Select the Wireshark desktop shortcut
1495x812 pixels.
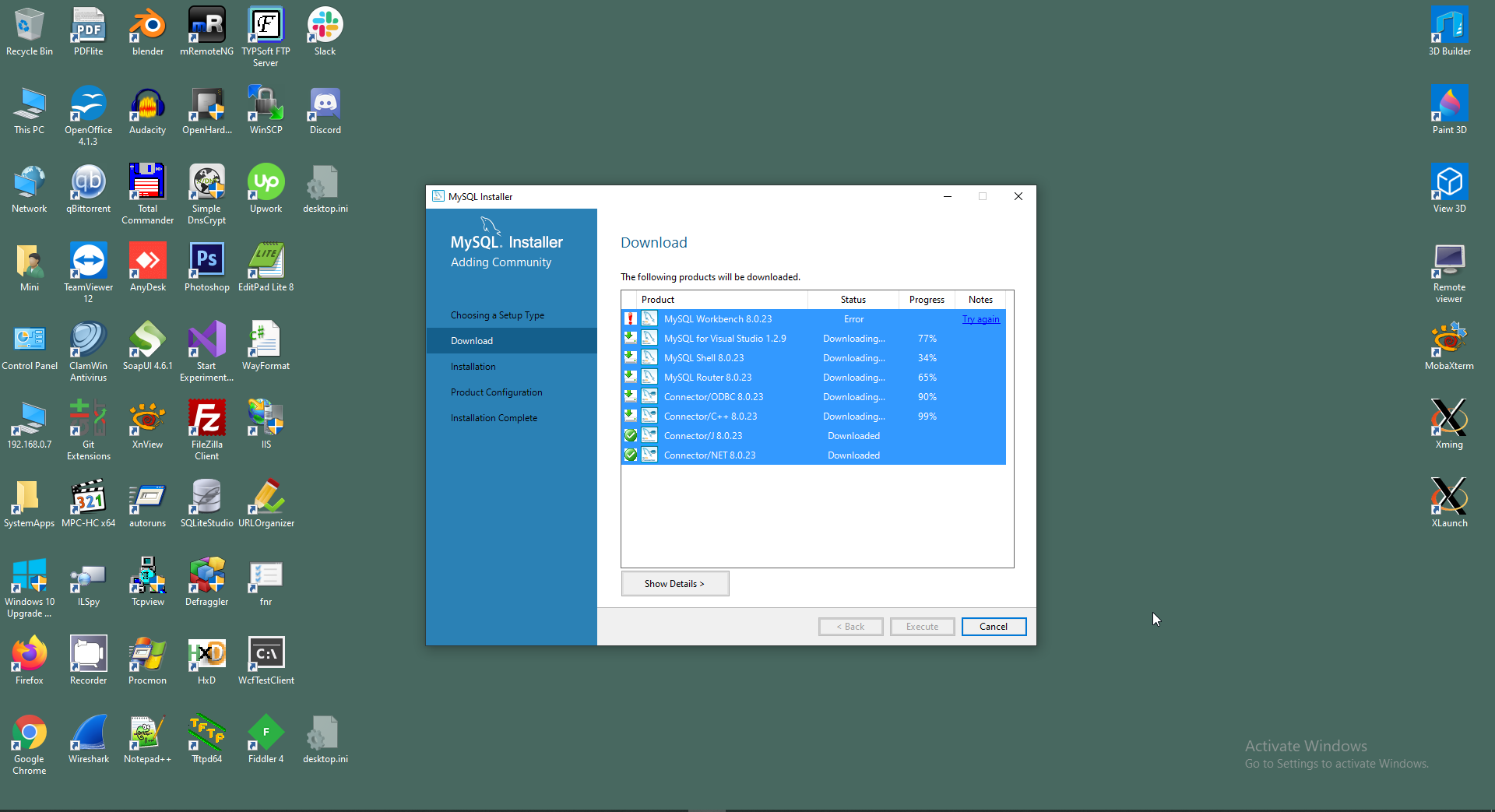pyautogui.click(x=89, y=740)
